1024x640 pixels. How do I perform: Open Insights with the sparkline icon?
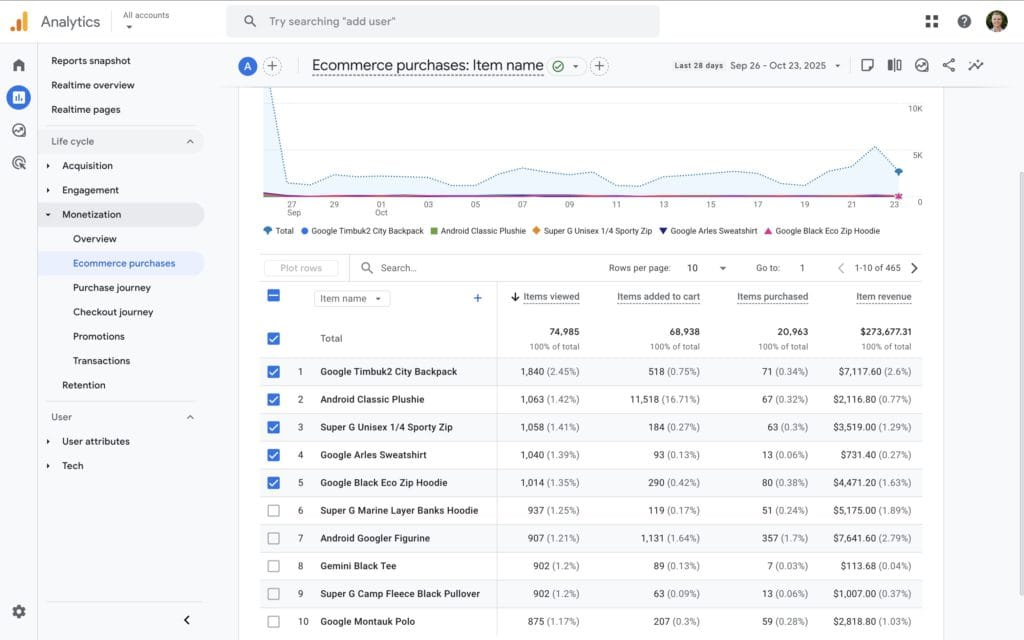click(x=976, y=64)
